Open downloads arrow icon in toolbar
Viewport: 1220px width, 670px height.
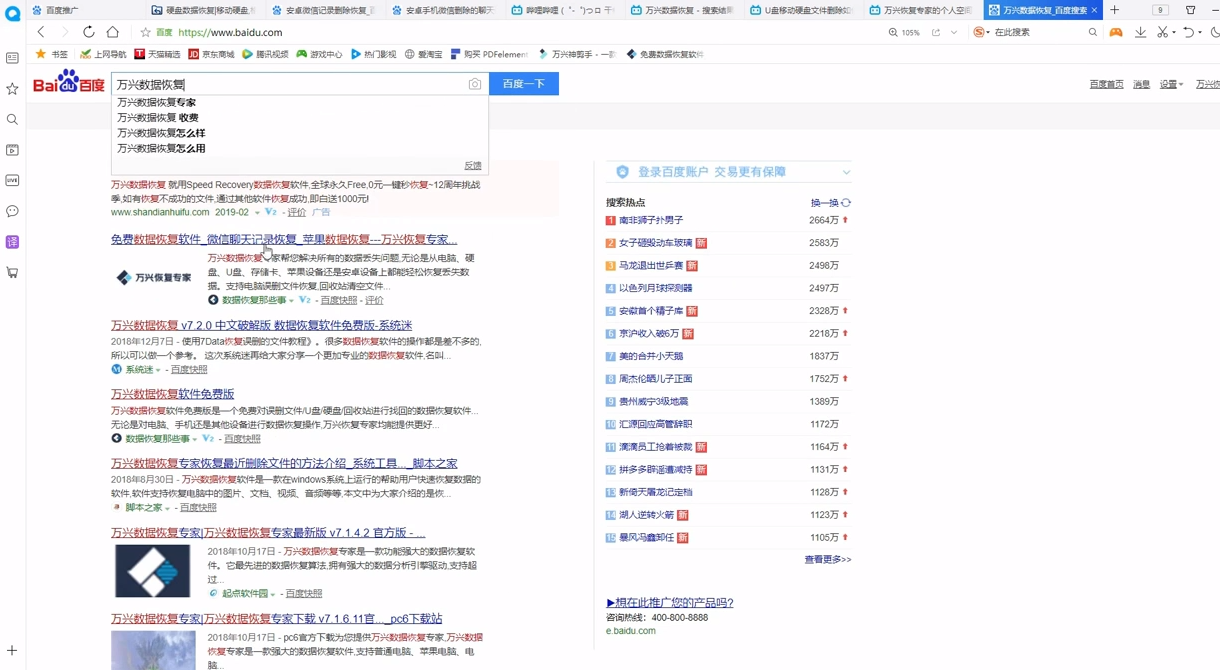pyautogui.click(x=1140, y=32)
